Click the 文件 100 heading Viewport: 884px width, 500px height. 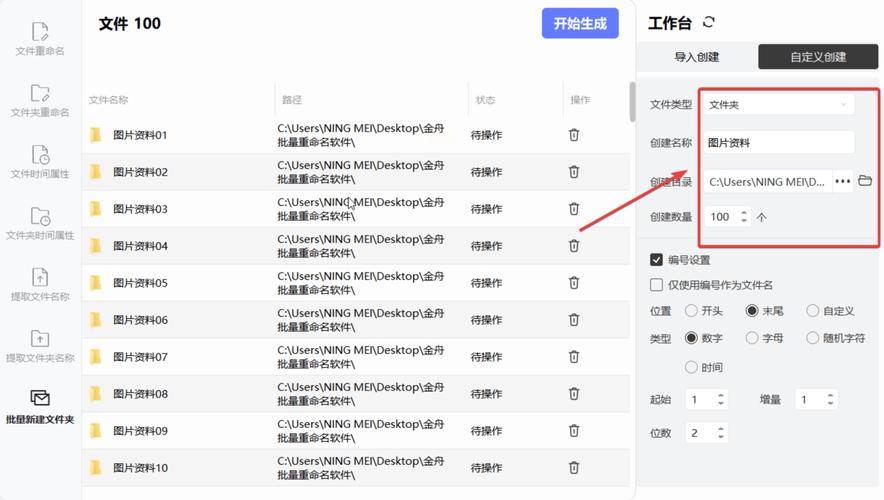(130, 23)
